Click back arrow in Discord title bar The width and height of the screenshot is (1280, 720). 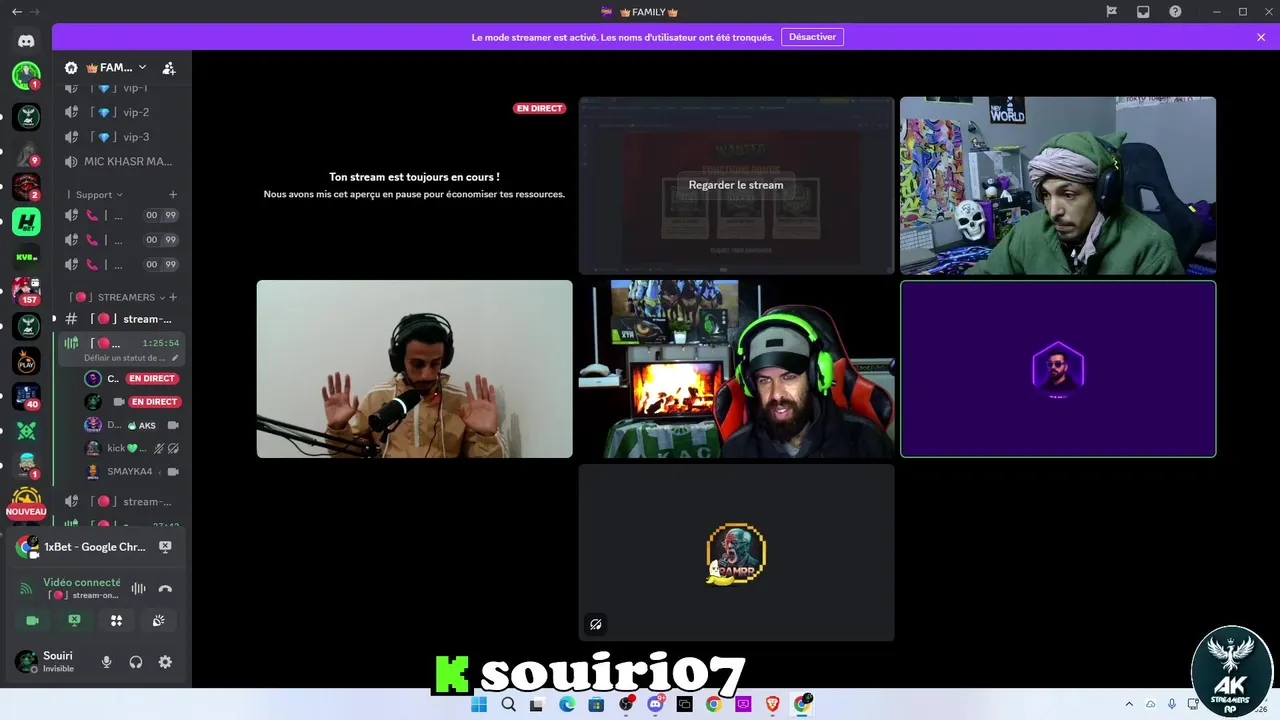click(16, 12)
